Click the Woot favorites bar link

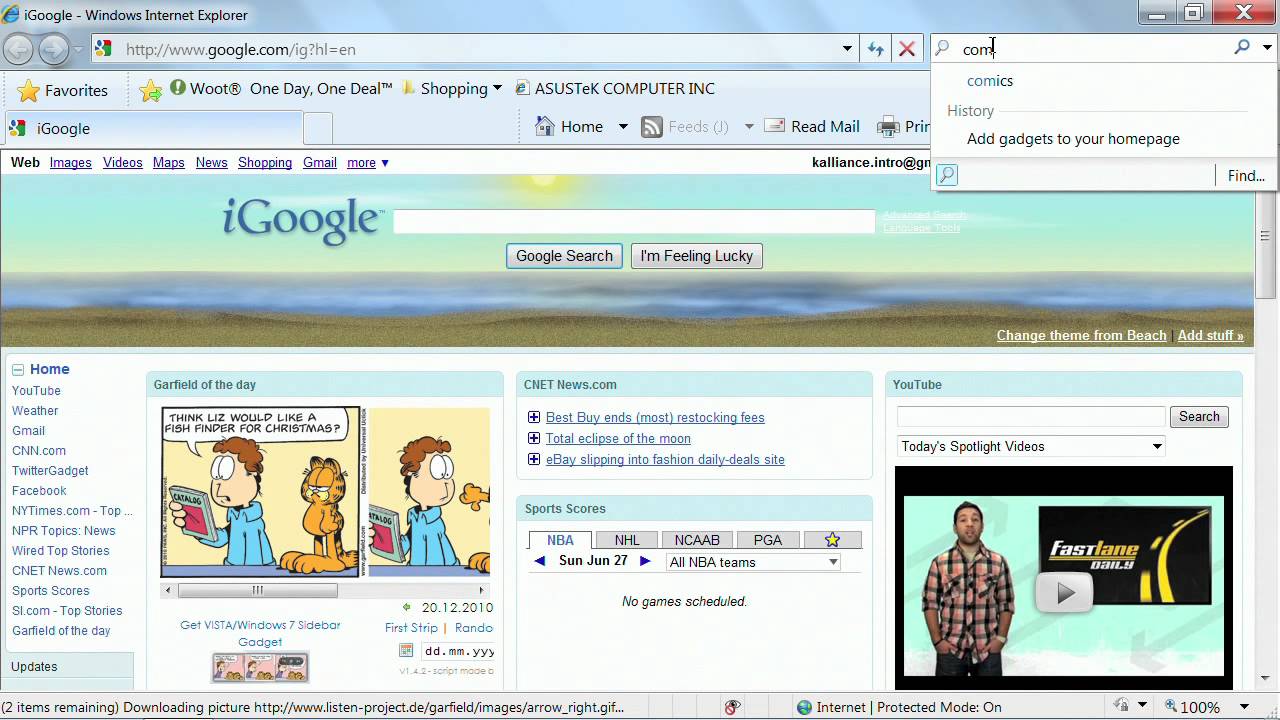[280, 89]
